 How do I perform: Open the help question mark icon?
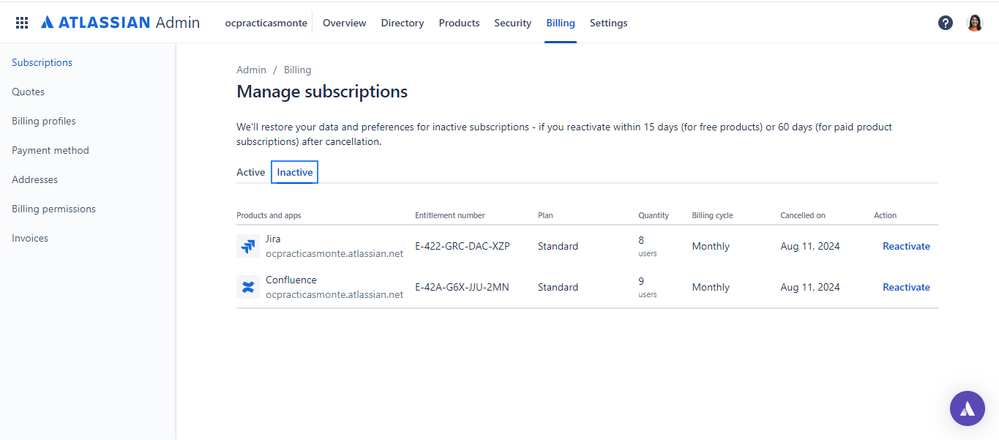945,23
